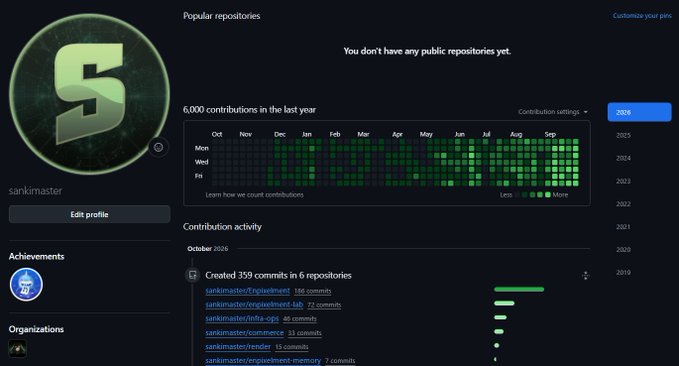Click the infra-ops commits progress bar
Image resolution: width=679 pixels, height=366 pixels.
tap(500, 317)
